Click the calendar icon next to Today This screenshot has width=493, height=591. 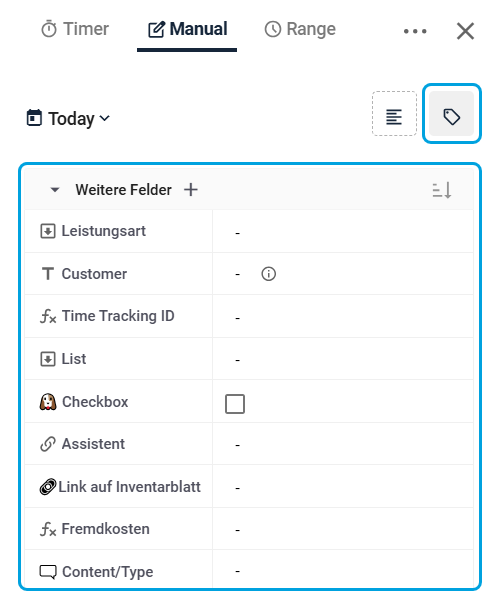34,118
